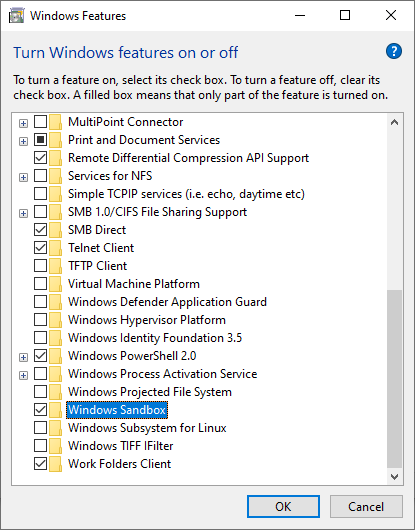Expand Print and Document Services tree
This screenshot has height=530, width=415.
(23, 141)
